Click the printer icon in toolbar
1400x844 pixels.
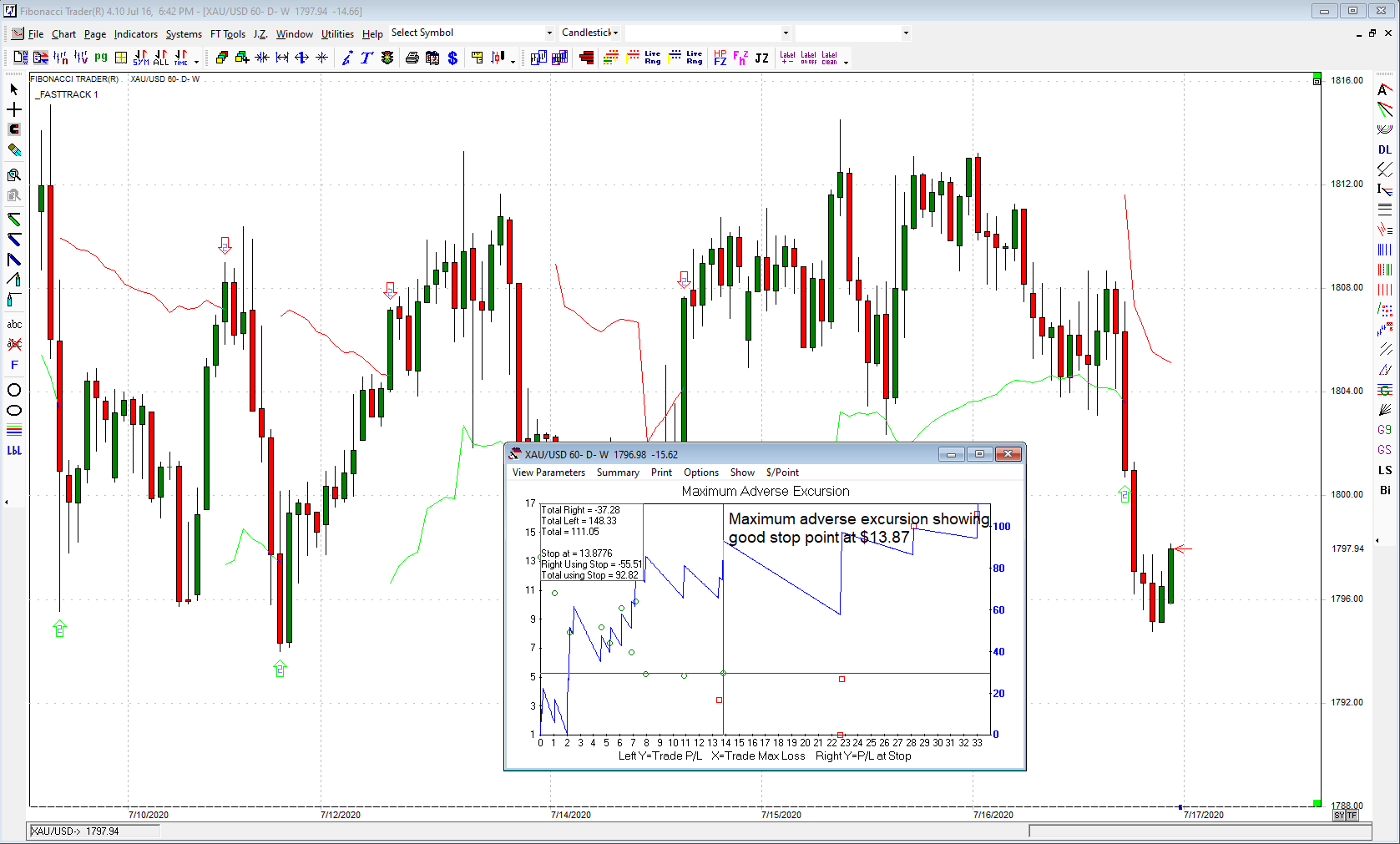412,58
